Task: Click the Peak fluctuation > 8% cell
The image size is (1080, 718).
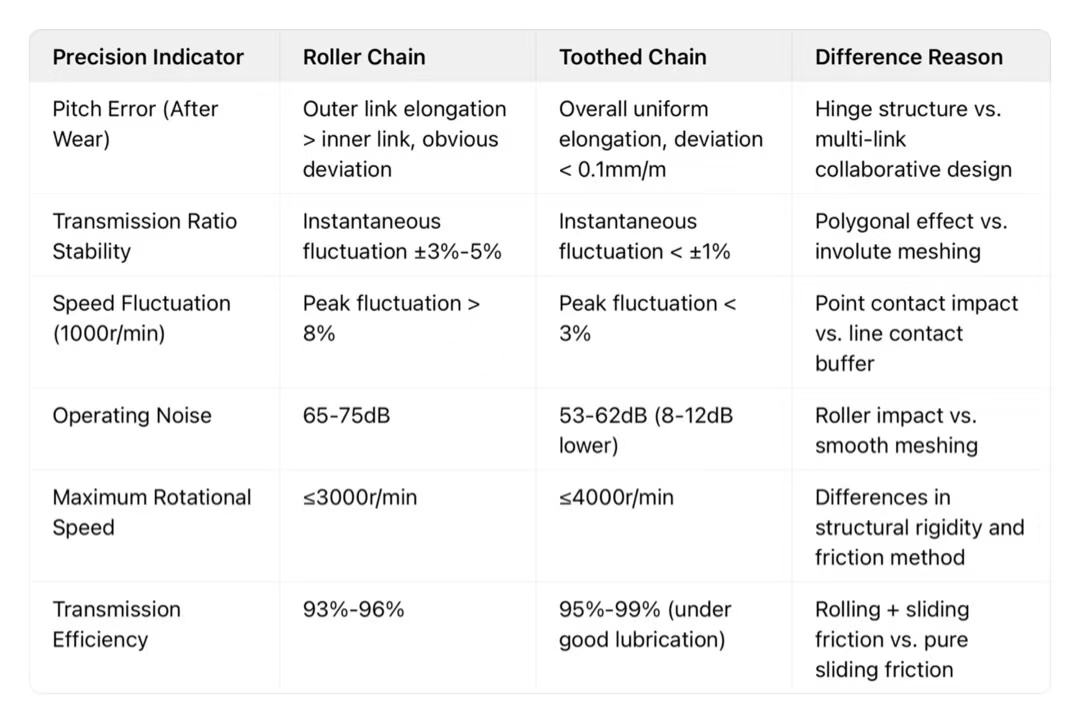Action: coord(391,318)
